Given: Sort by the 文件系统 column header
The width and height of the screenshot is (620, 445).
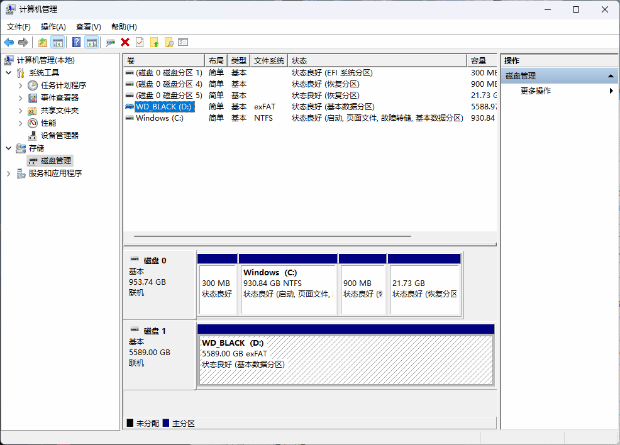Looking at the screenshot, I should click(269, 61).
